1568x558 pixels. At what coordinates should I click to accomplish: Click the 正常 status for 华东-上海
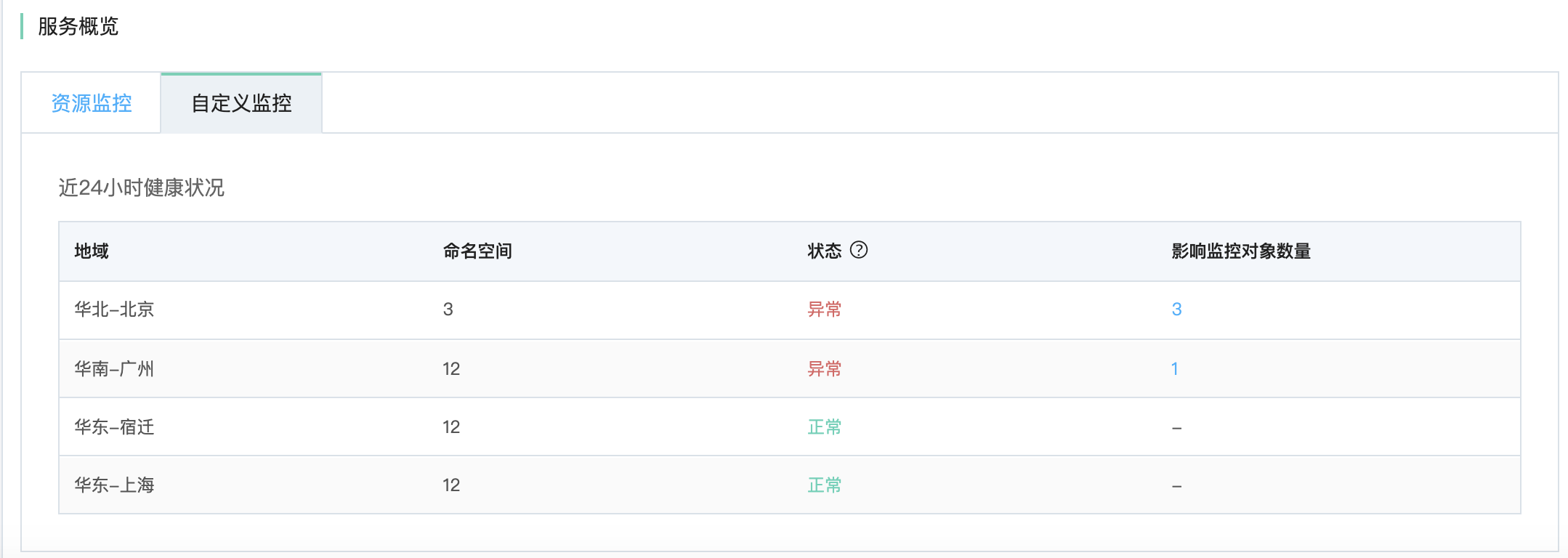824,485
